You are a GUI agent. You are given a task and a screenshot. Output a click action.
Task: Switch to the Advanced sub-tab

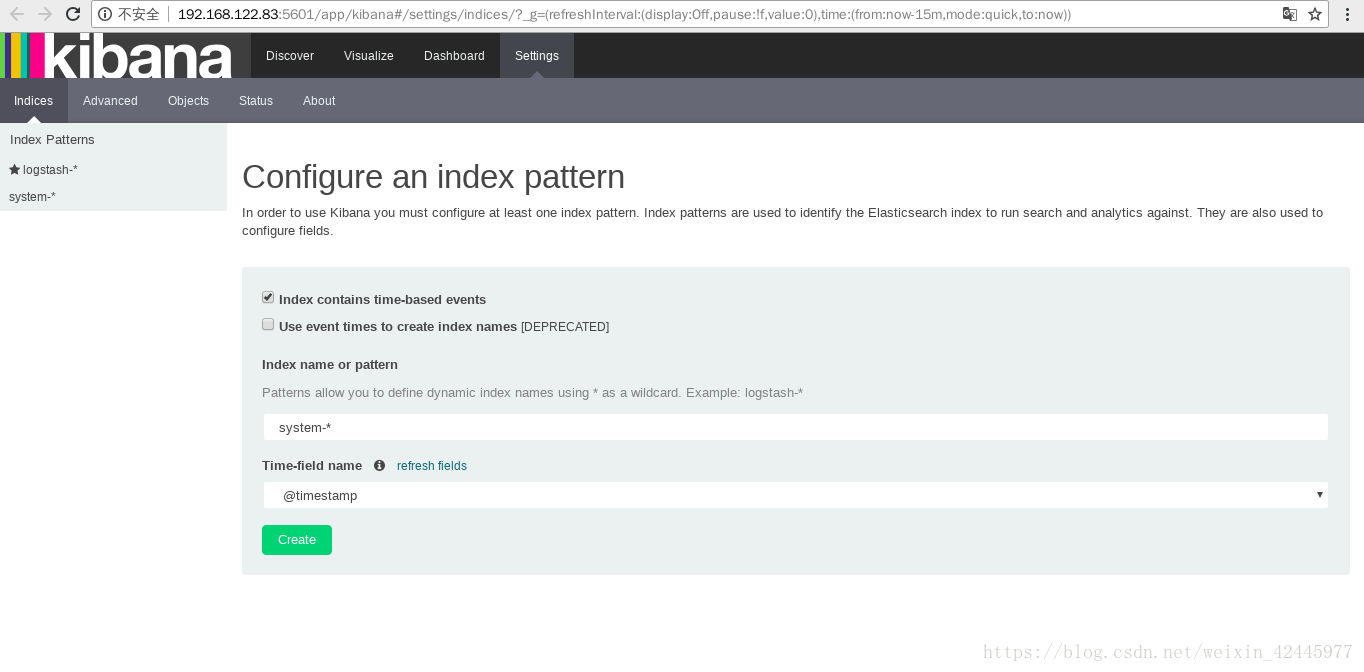(x=110, y=101)
